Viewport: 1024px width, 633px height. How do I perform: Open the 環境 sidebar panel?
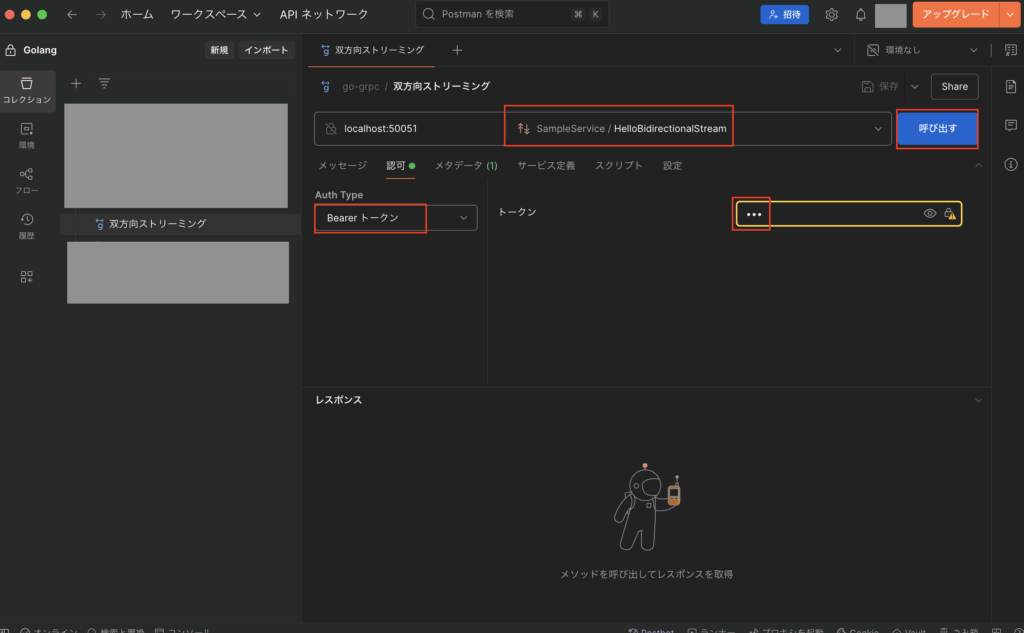pyautogui.click(x=27, y=136)
